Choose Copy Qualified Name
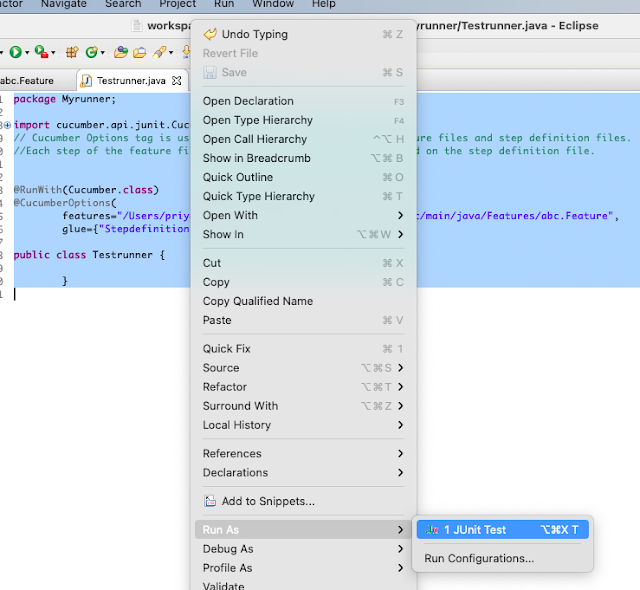640x590 pixels. click(x=303, y=301)
